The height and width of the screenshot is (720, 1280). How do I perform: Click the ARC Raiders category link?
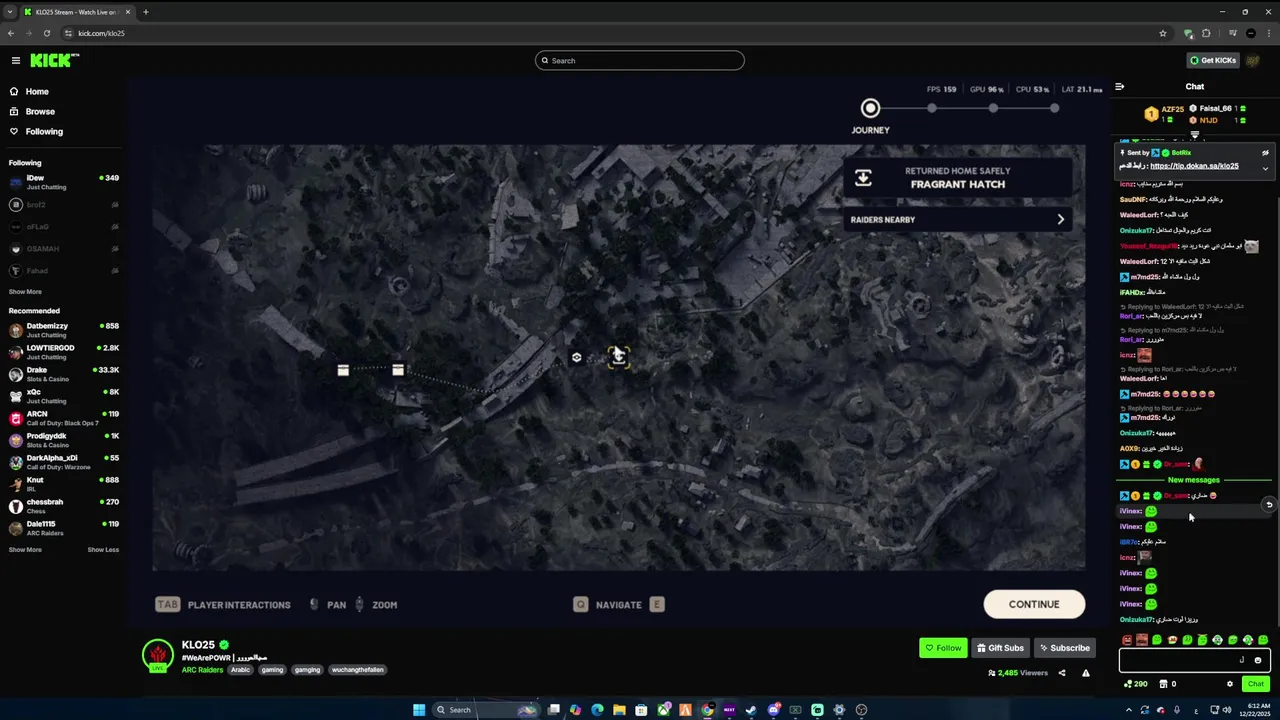[202, 670]
